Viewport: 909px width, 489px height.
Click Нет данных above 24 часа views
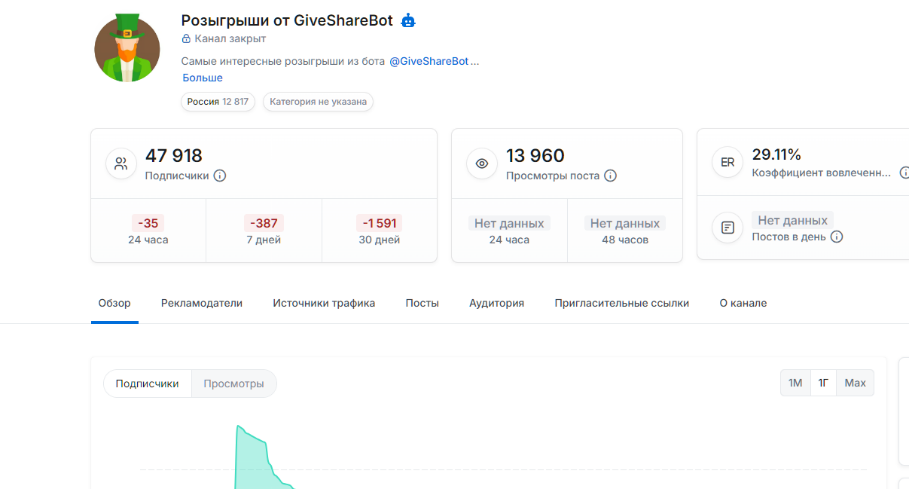(509, 224)
